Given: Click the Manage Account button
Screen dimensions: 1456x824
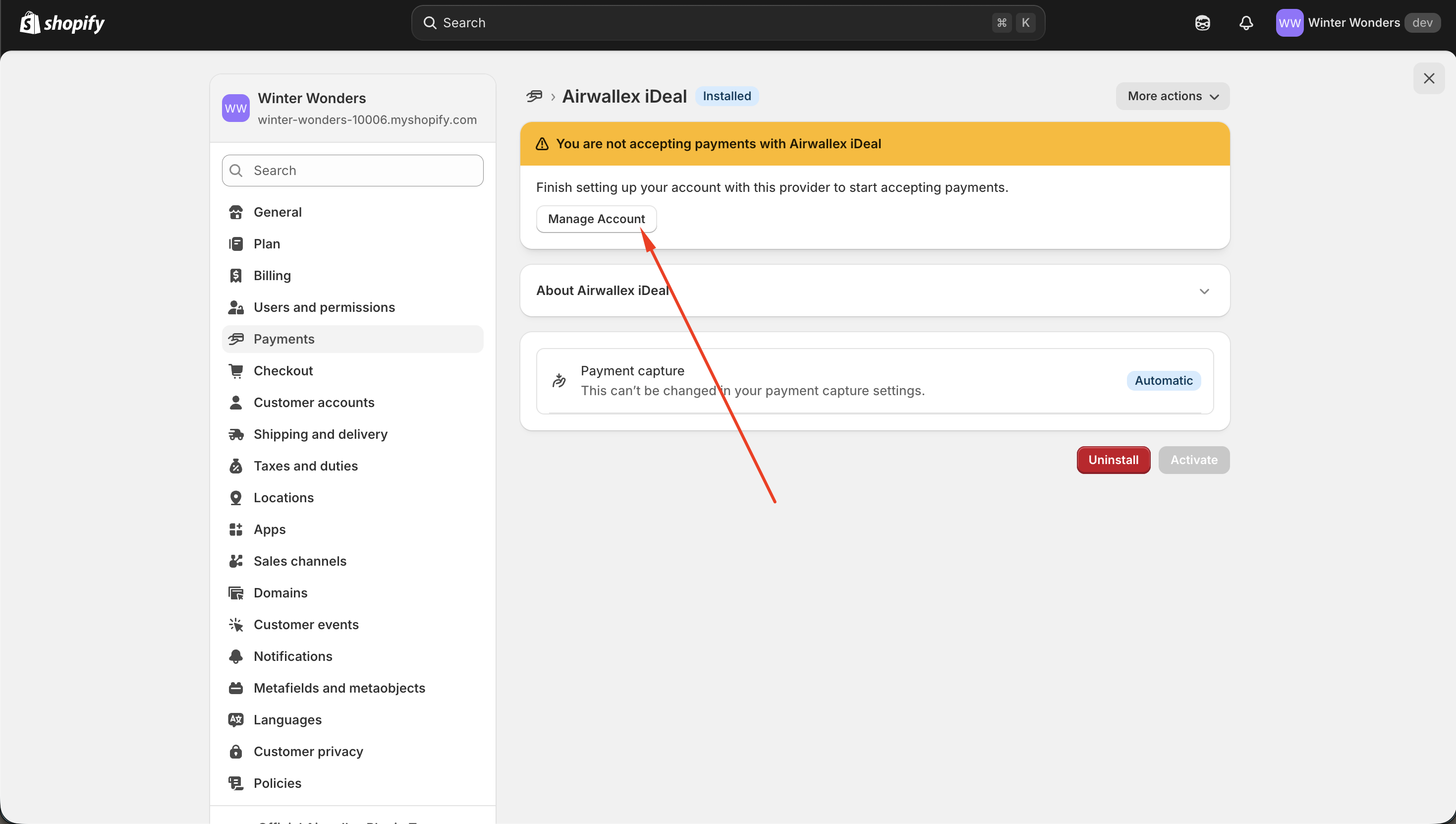Looking at the screenshot, I should [x=596, y=219].
